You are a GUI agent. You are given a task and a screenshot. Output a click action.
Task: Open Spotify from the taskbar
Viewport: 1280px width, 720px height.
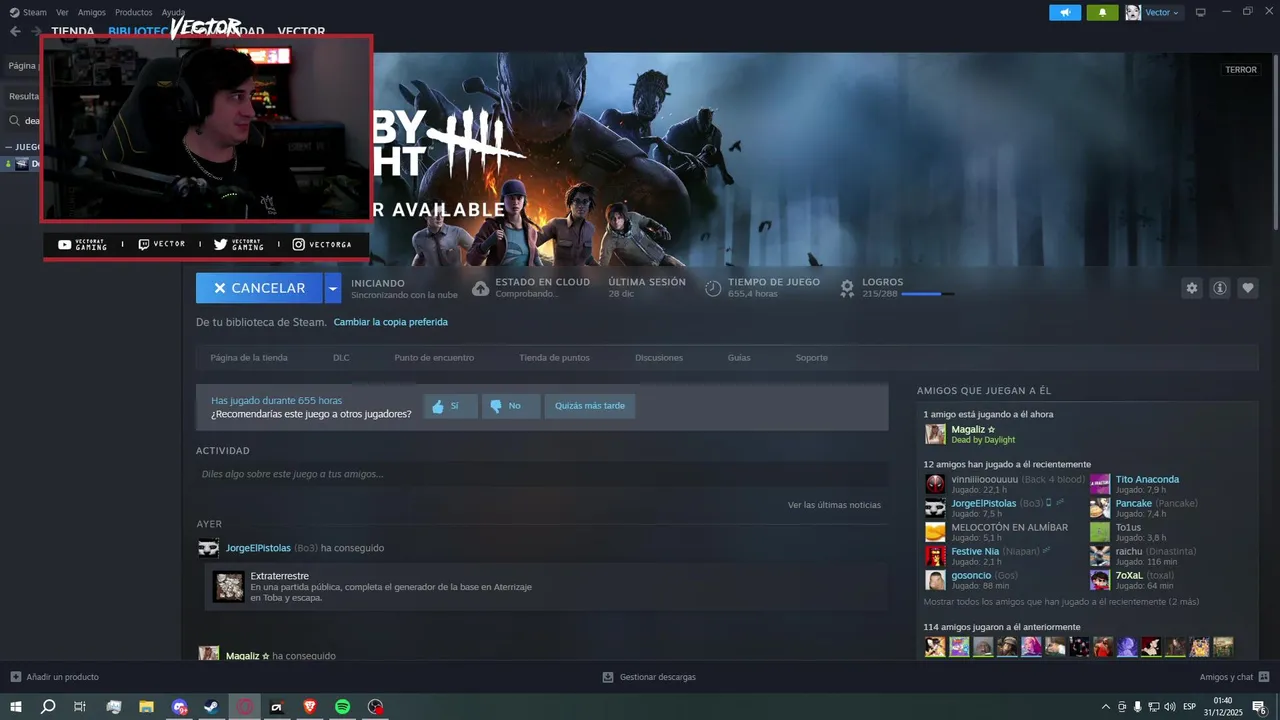342,707
